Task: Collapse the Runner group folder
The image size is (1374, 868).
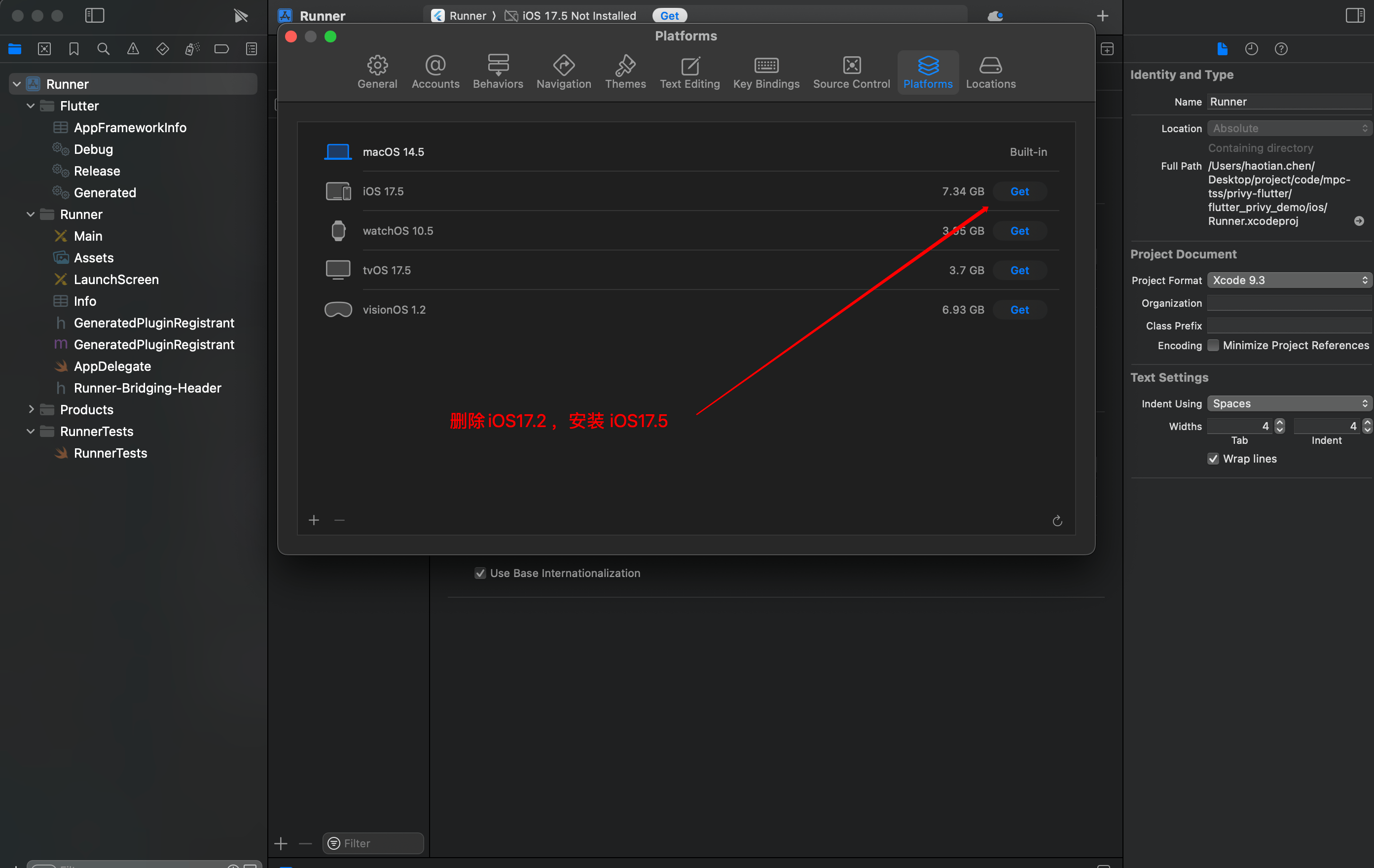Action: tap(30, 214)
